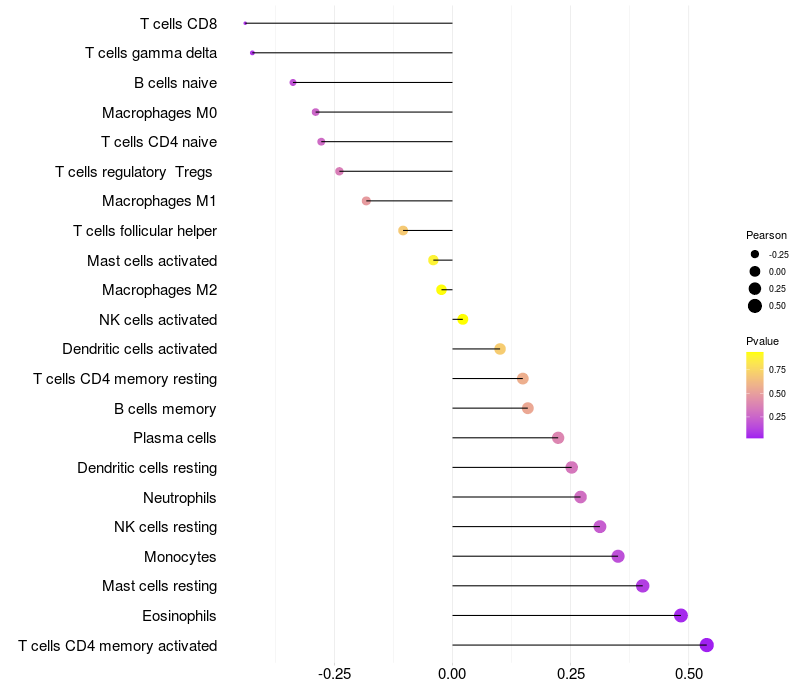Screen dimensions: 800x700
Task: Click the Plasma cells axis label
Action: 175,438
